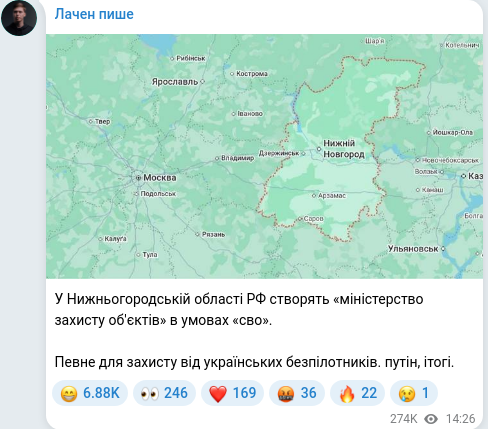The height and width of the screenshot is (429, 488).
Task: Click the Твер label on the map
Action: pos(102,122)
